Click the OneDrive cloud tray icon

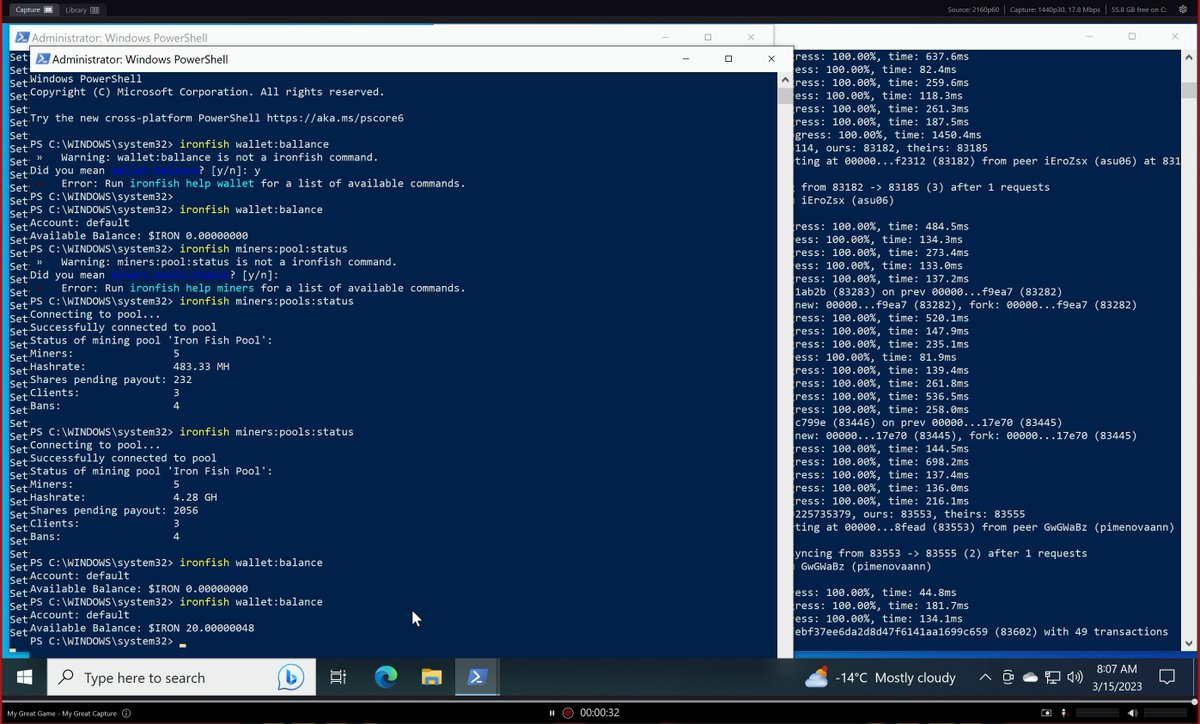(x=1030, y=678)
